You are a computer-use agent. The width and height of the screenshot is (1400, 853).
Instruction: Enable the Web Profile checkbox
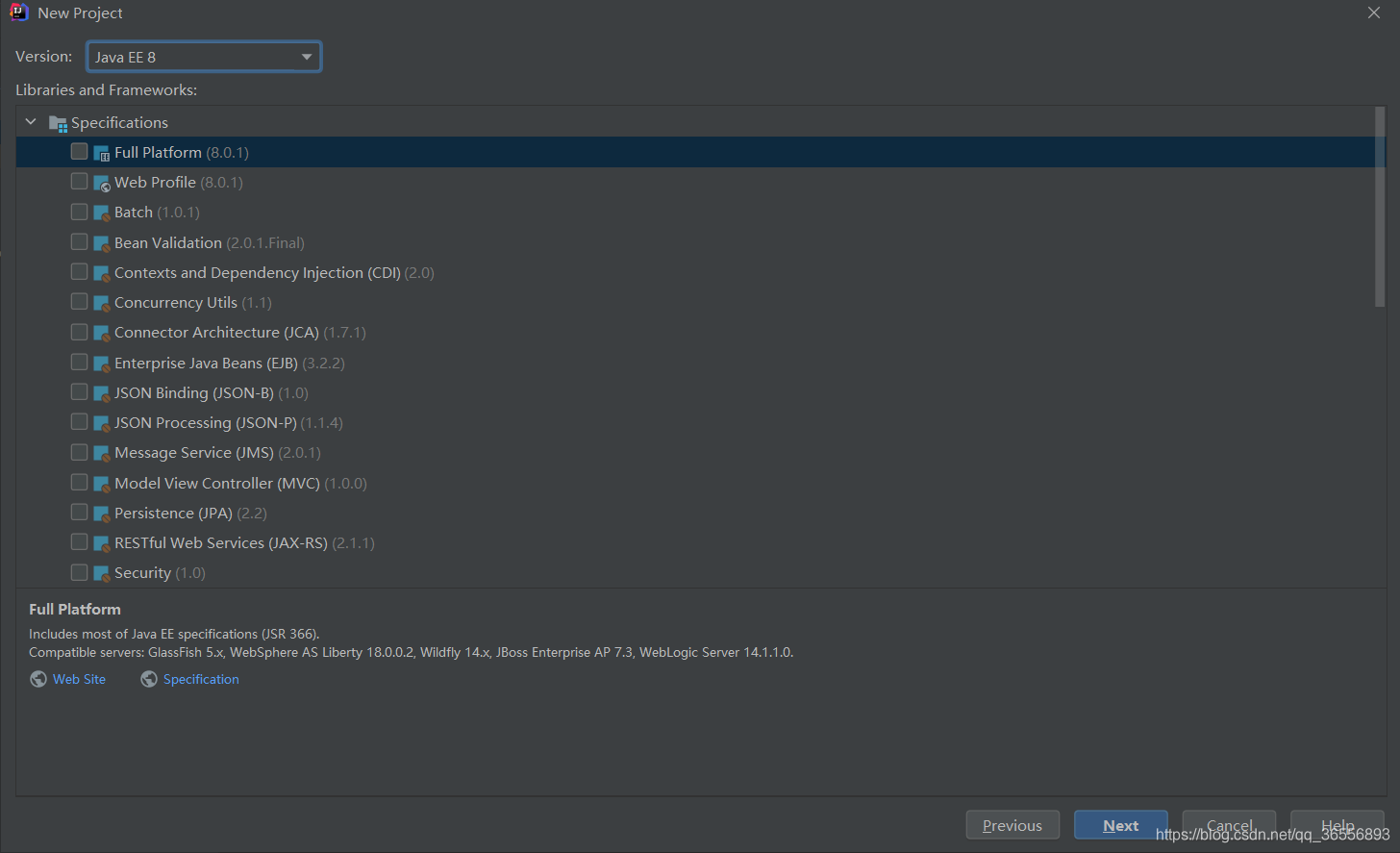(79, 181)
